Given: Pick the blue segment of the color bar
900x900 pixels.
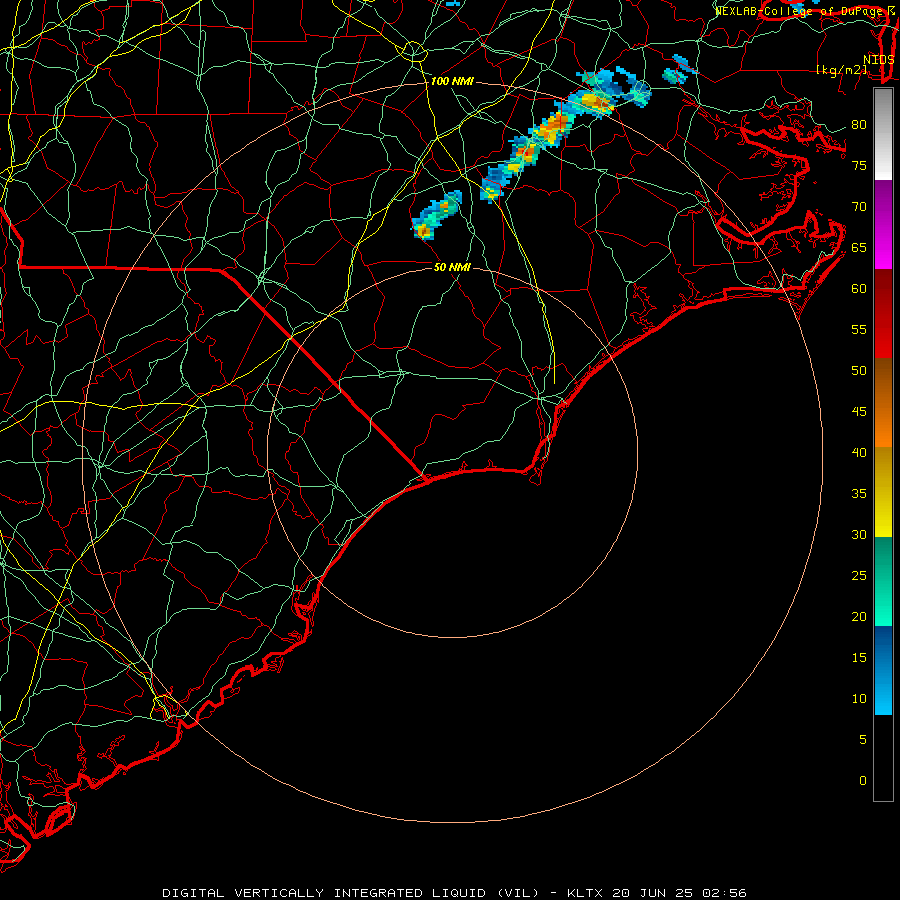Looking at the screenshot, I should coord(883,670).
